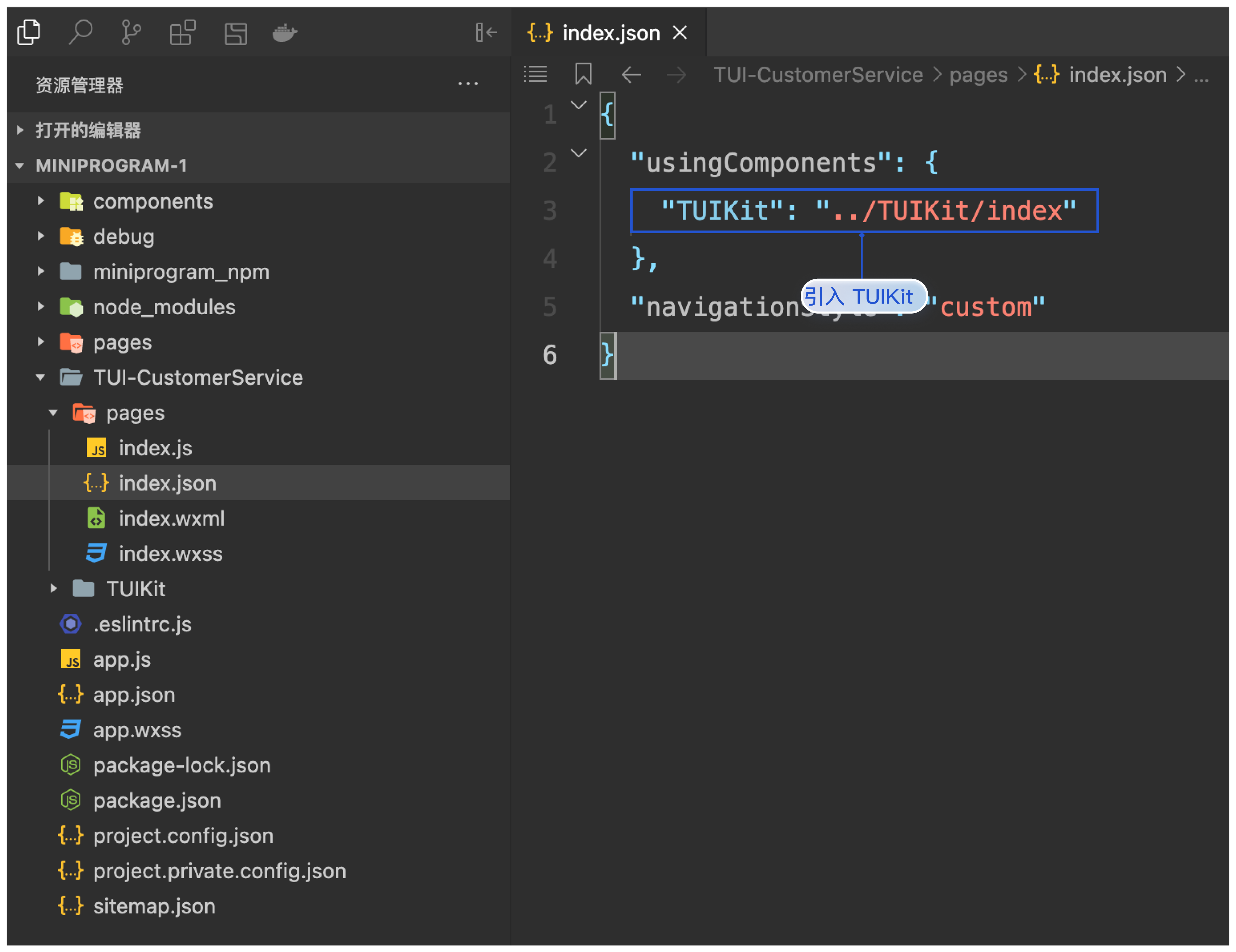
Task: Select the index.json editor tab
Action: [609, 33]
